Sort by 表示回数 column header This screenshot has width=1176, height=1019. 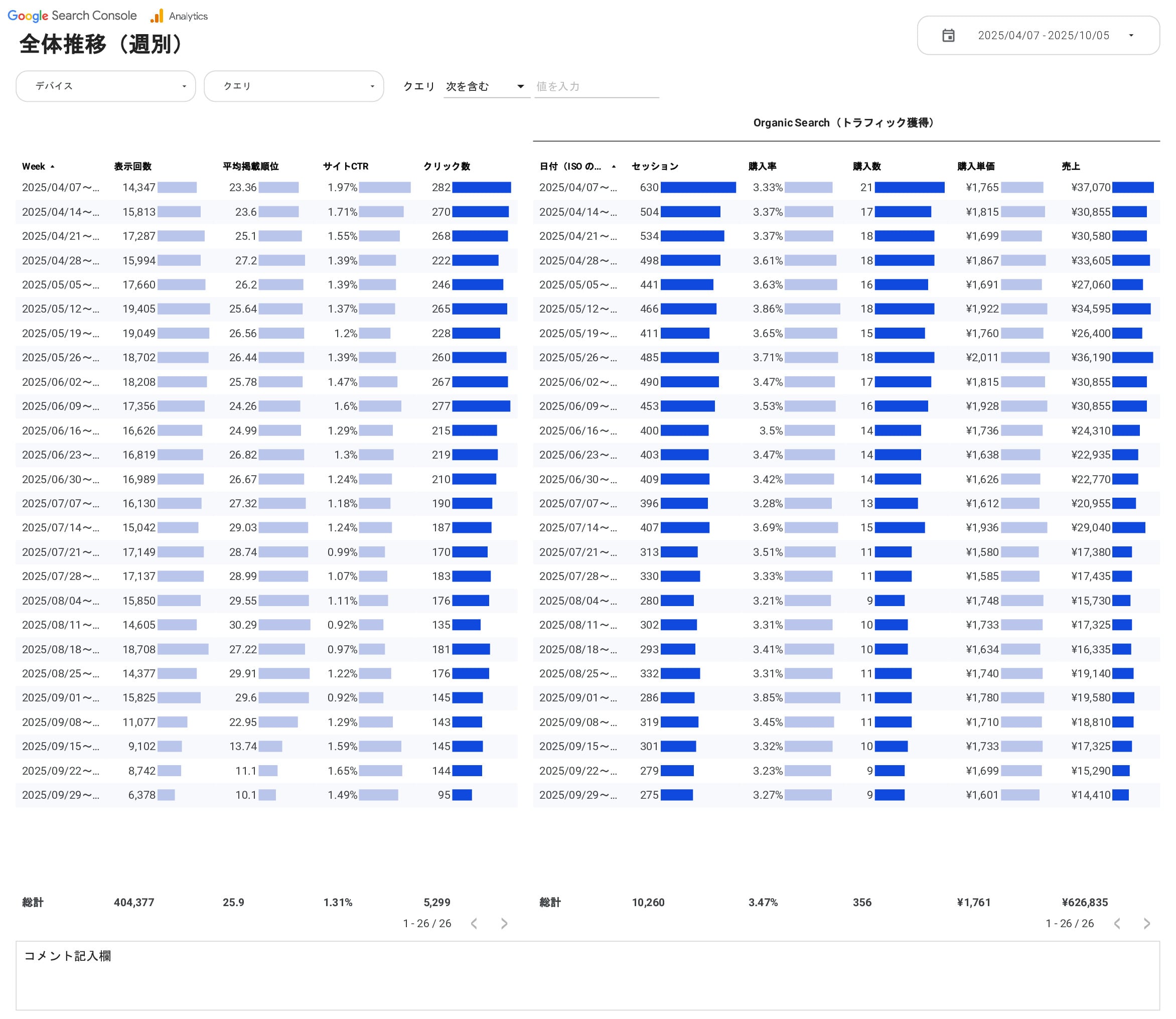(x=132, y=167)
